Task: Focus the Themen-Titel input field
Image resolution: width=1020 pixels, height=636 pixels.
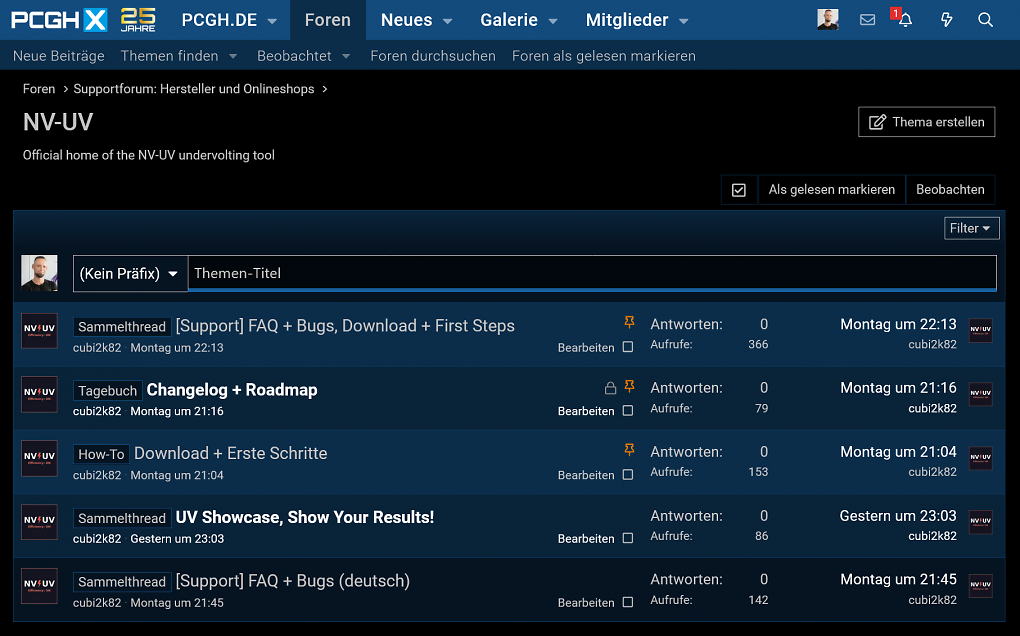Action: [592, 273]
